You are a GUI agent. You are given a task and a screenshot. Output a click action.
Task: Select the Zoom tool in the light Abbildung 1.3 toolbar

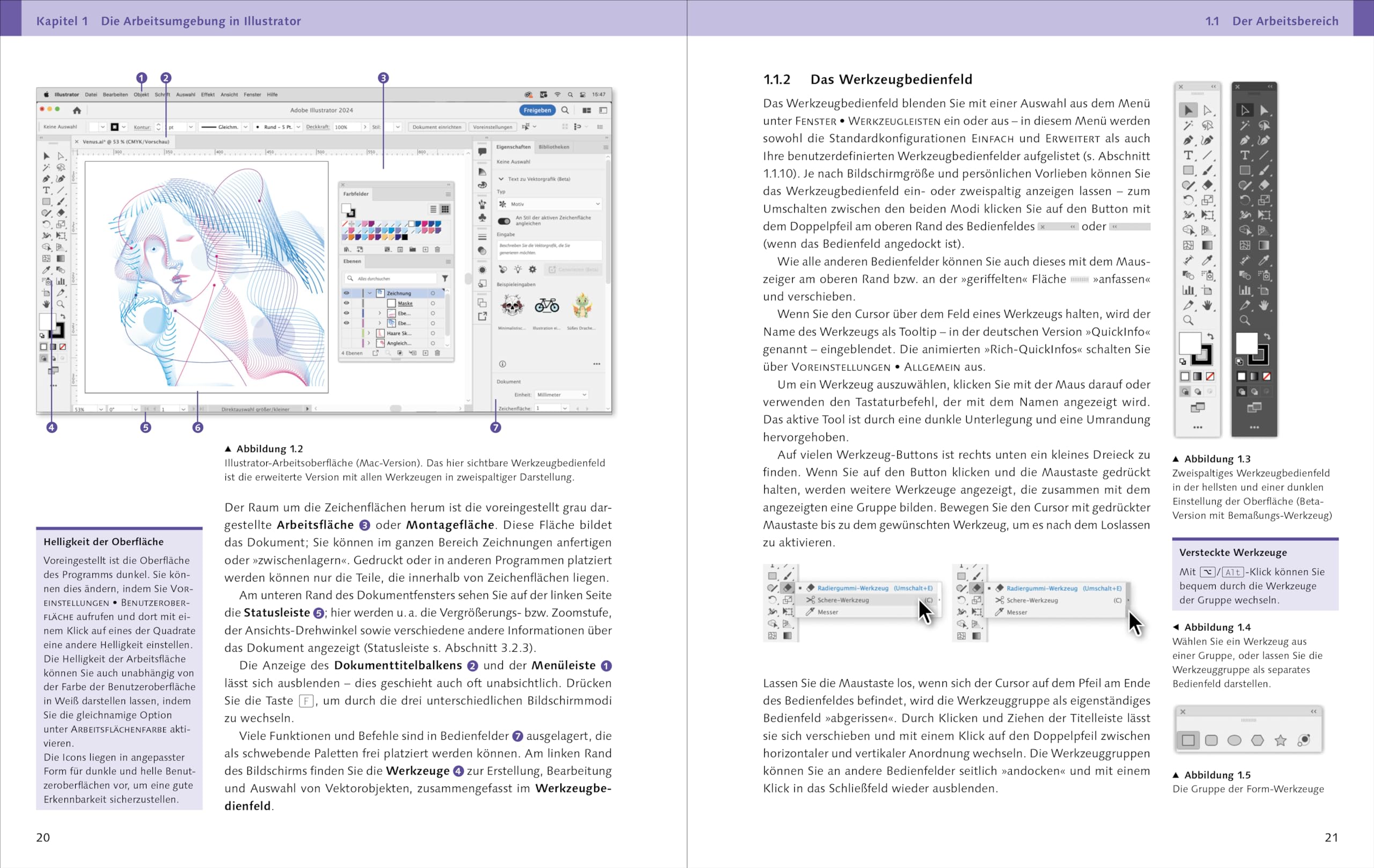(1188, 320)
